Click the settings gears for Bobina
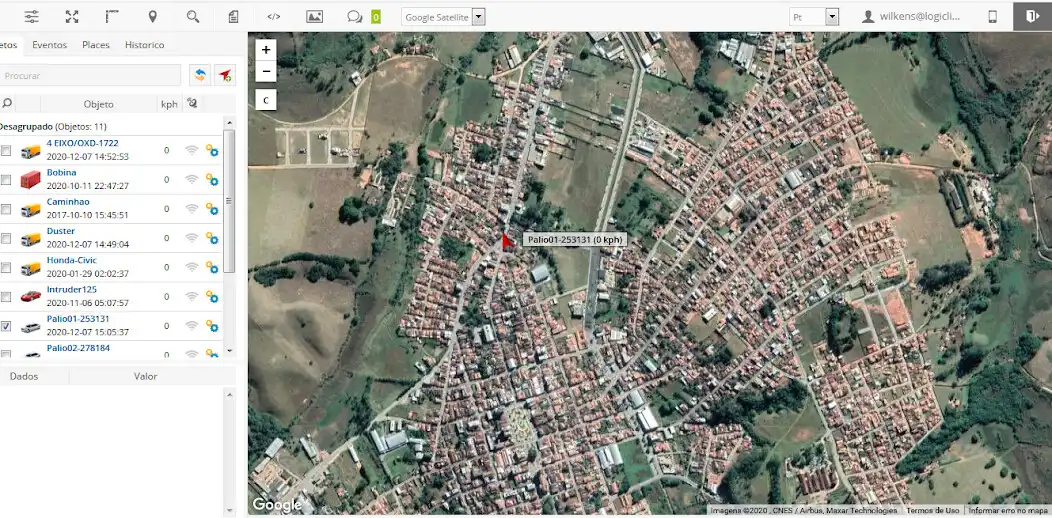Screen dimensions: 1052x518 tap(212, 180)
